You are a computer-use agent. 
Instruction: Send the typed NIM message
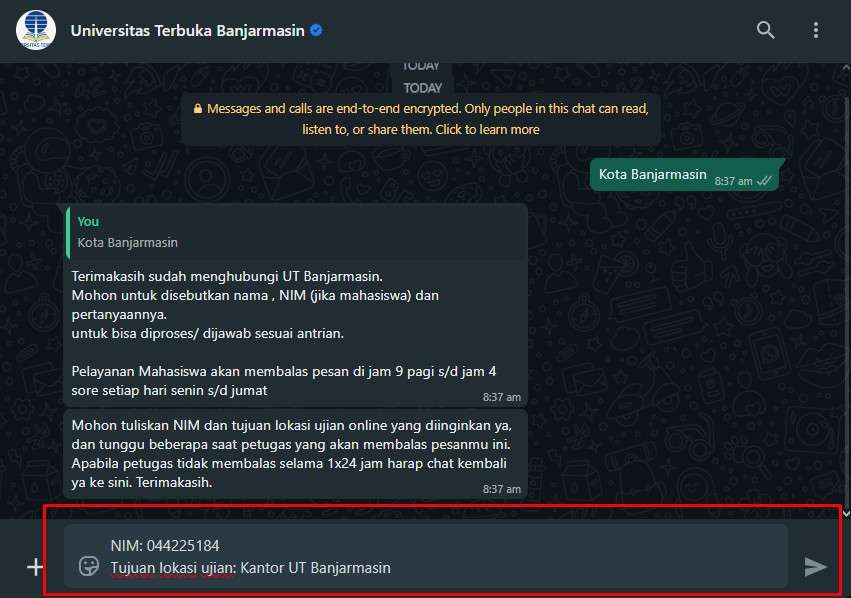point(815,567)
